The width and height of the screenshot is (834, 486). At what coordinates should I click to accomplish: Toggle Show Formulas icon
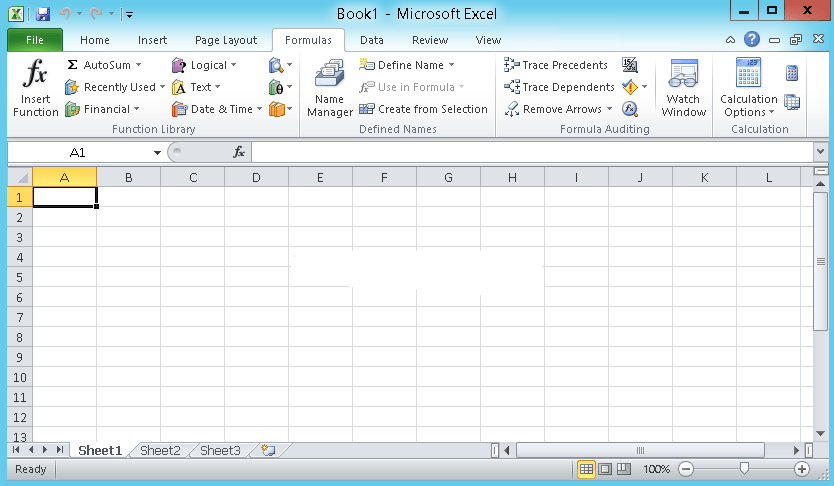coord(630,65)
